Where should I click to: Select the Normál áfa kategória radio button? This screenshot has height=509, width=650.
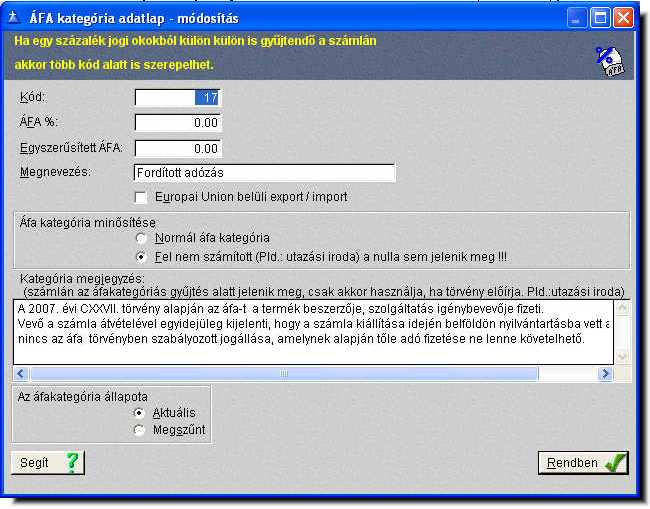pos(141,238)
